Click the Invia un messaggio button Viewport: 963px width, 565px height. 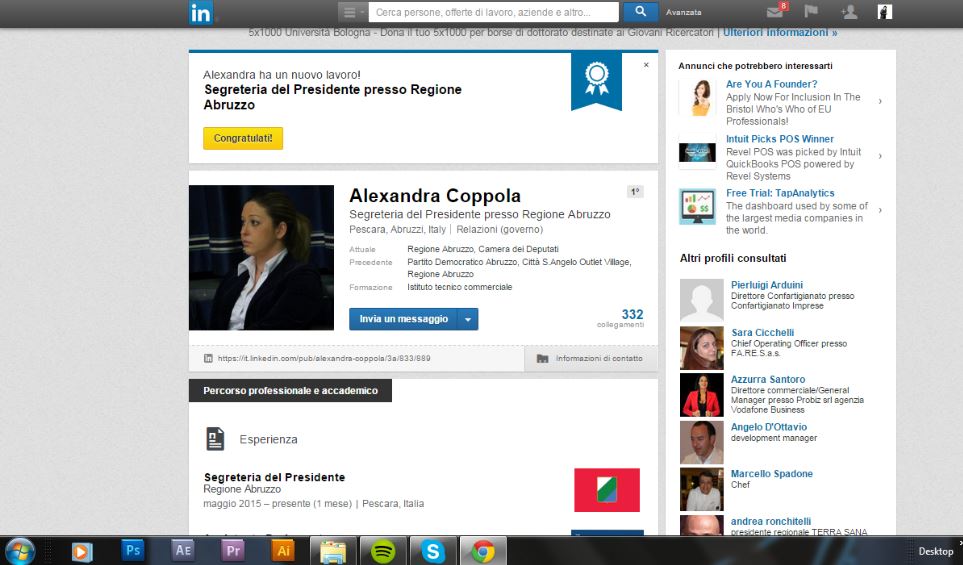pyautogui.click(x=403, y=319)
